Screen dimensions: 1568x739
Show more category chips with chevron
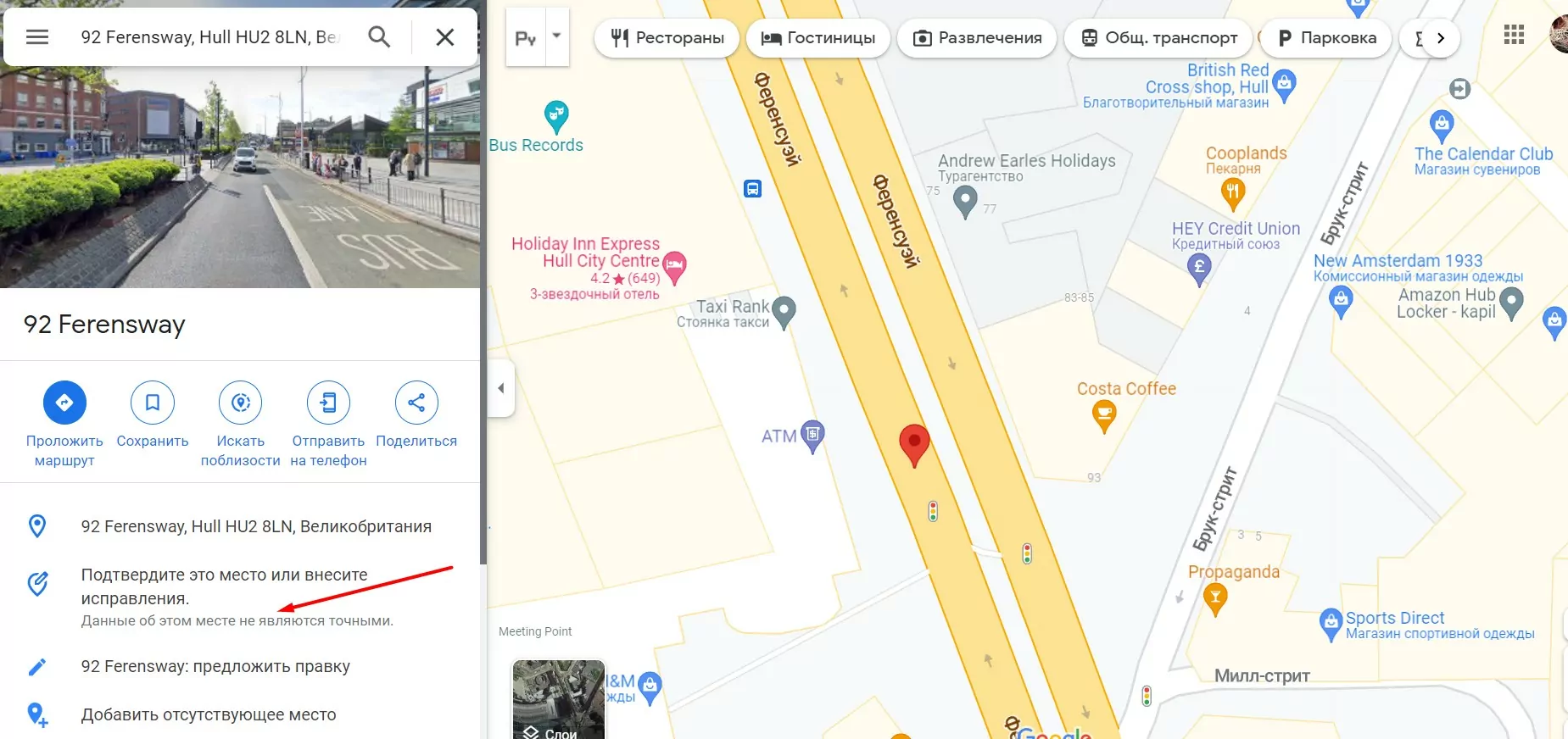[x=1440, y=38]
